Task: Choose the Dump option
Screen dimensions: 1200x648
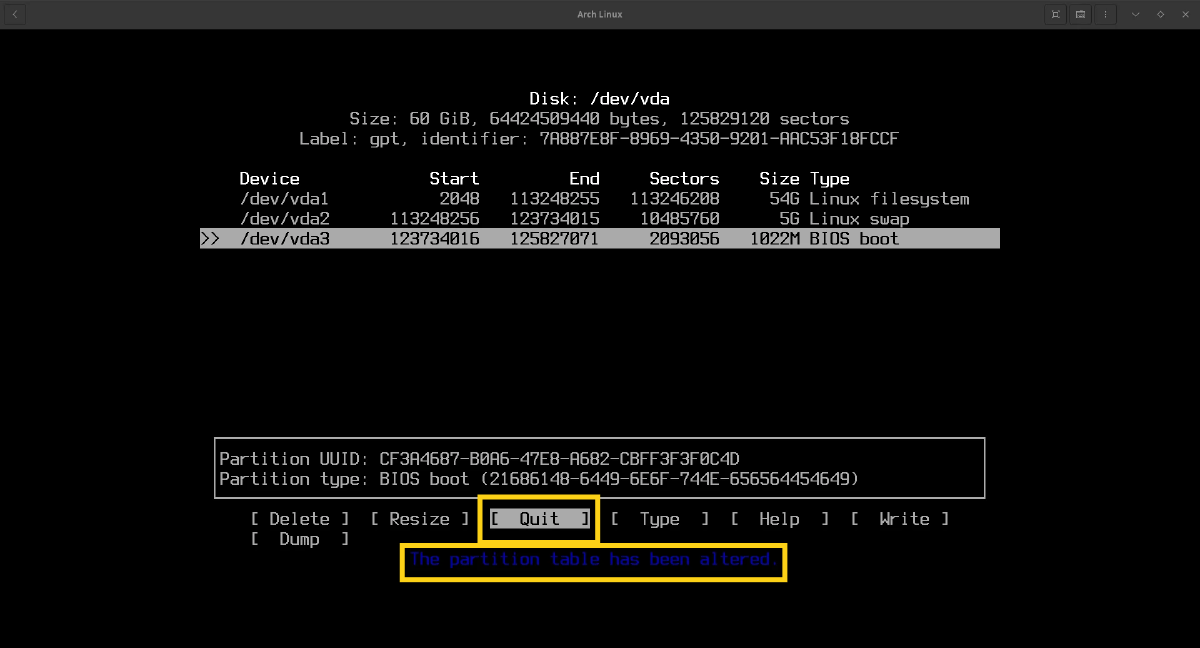Action: [x=299, y=539]
